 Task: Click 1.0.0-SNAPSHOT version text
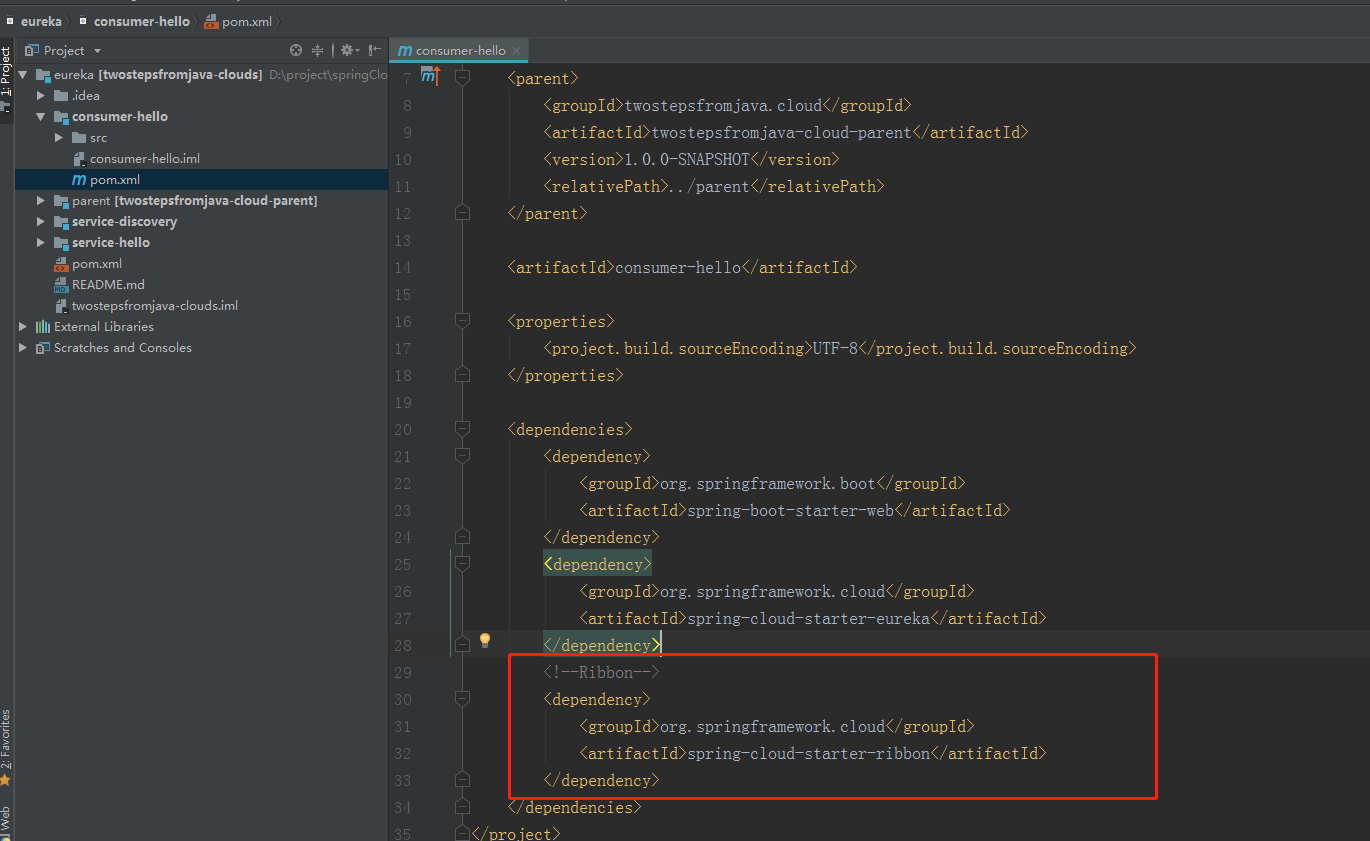tap(686, 159)
